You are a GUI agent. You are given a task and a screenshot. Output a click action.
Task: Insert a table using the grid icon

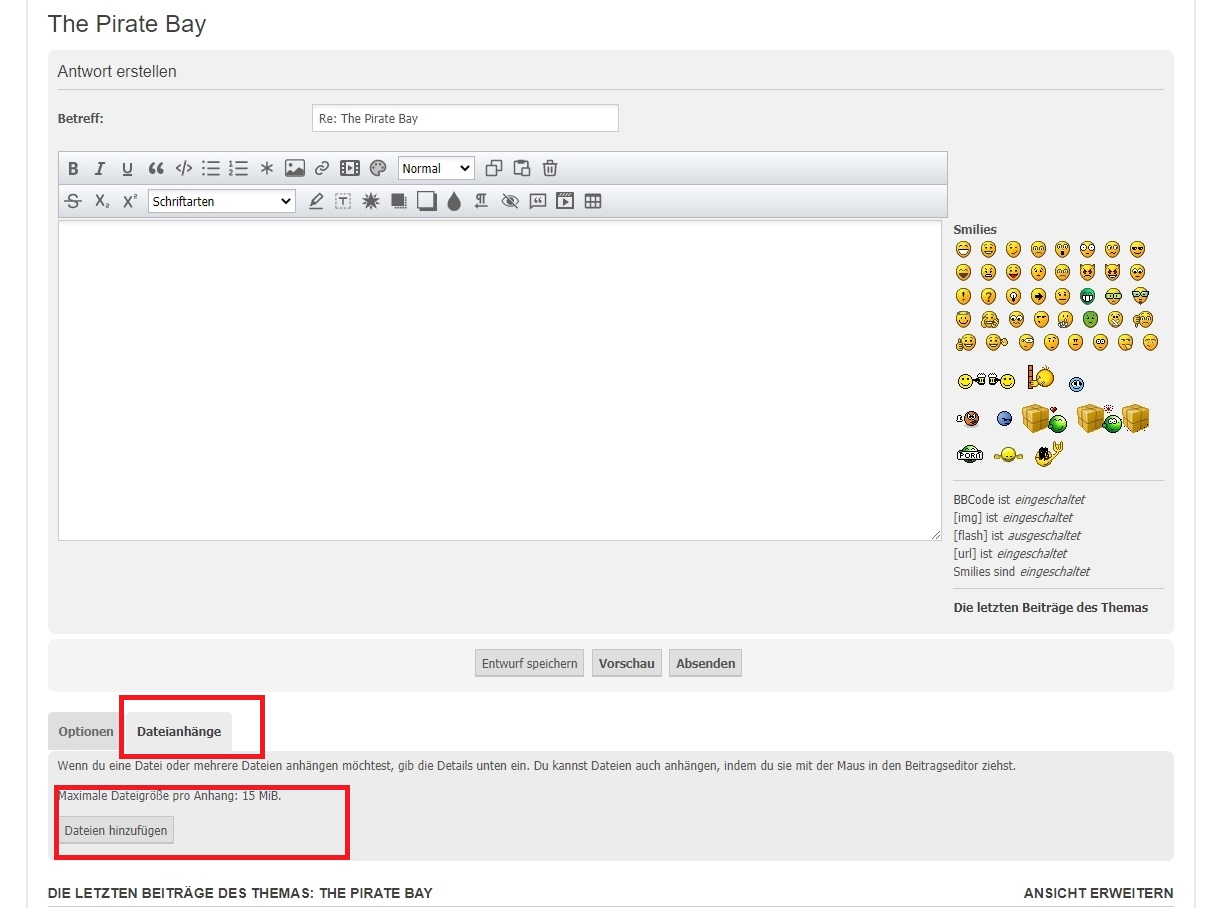point(593,201)
